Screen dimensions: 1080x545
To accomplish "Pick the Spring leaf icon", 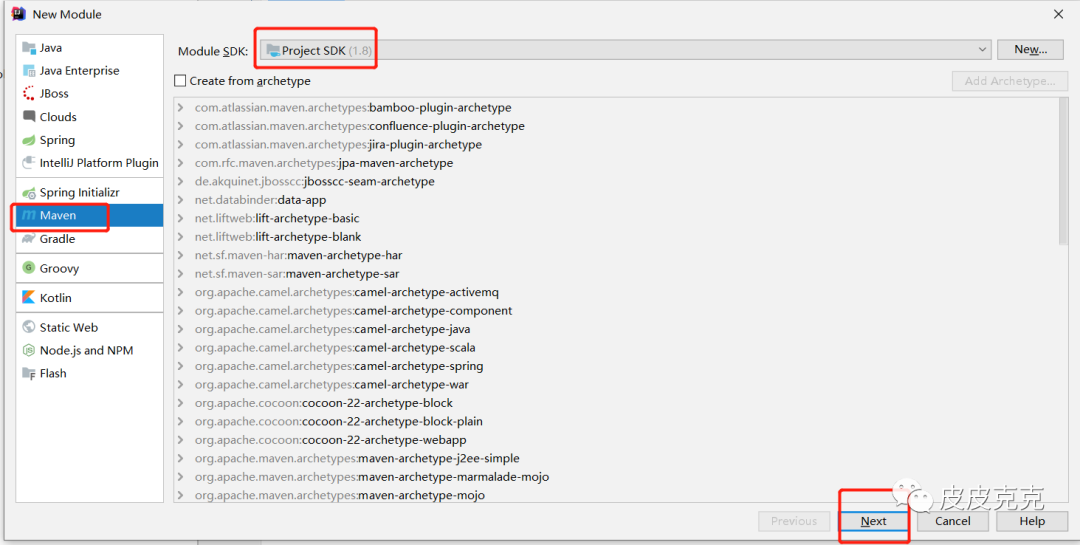I will [x=29, y=140].
